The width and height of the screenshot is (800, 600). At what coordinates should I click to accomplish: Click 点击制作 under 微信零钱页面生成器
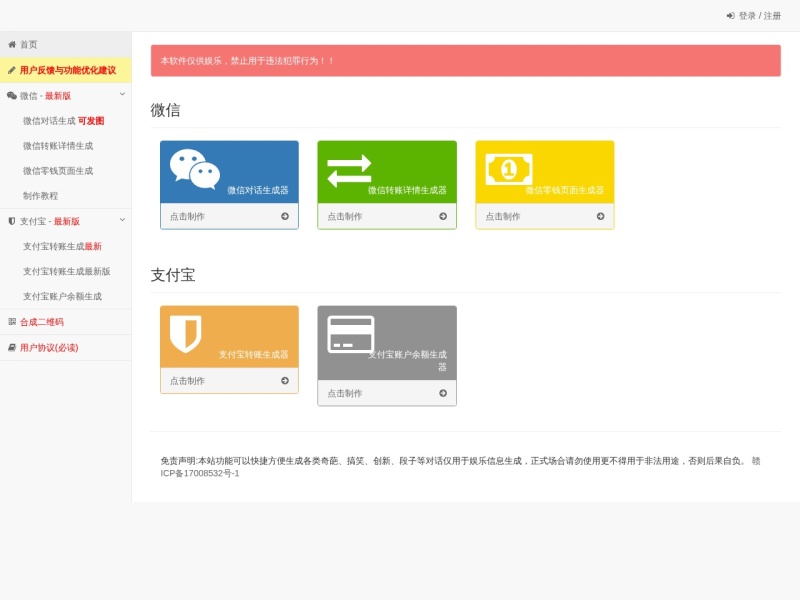(x=503, y=216)
